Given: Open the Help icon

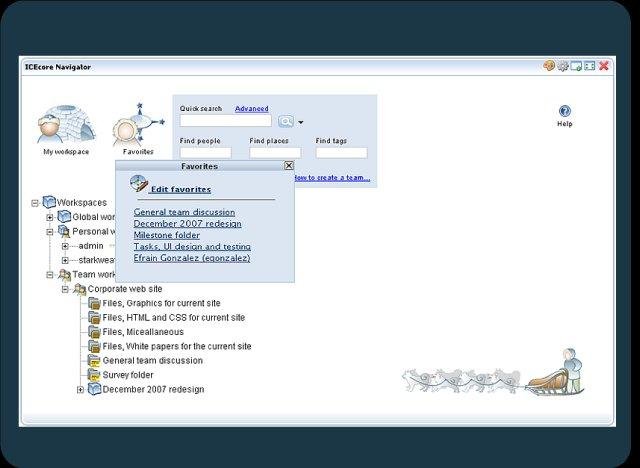Looking at the screenshot, I should tap(564, 112).
